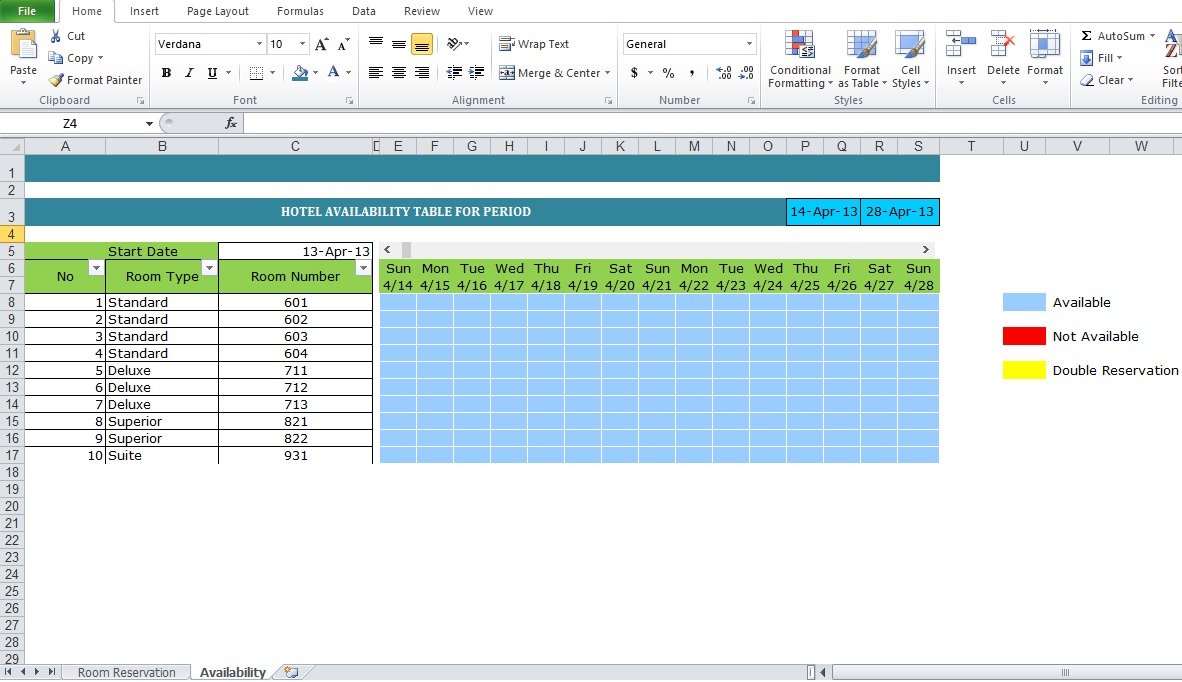This screenshot has width=1182, height=682.
Task: Click the insert new worksheet icon
Action: (x=291, y=672)
